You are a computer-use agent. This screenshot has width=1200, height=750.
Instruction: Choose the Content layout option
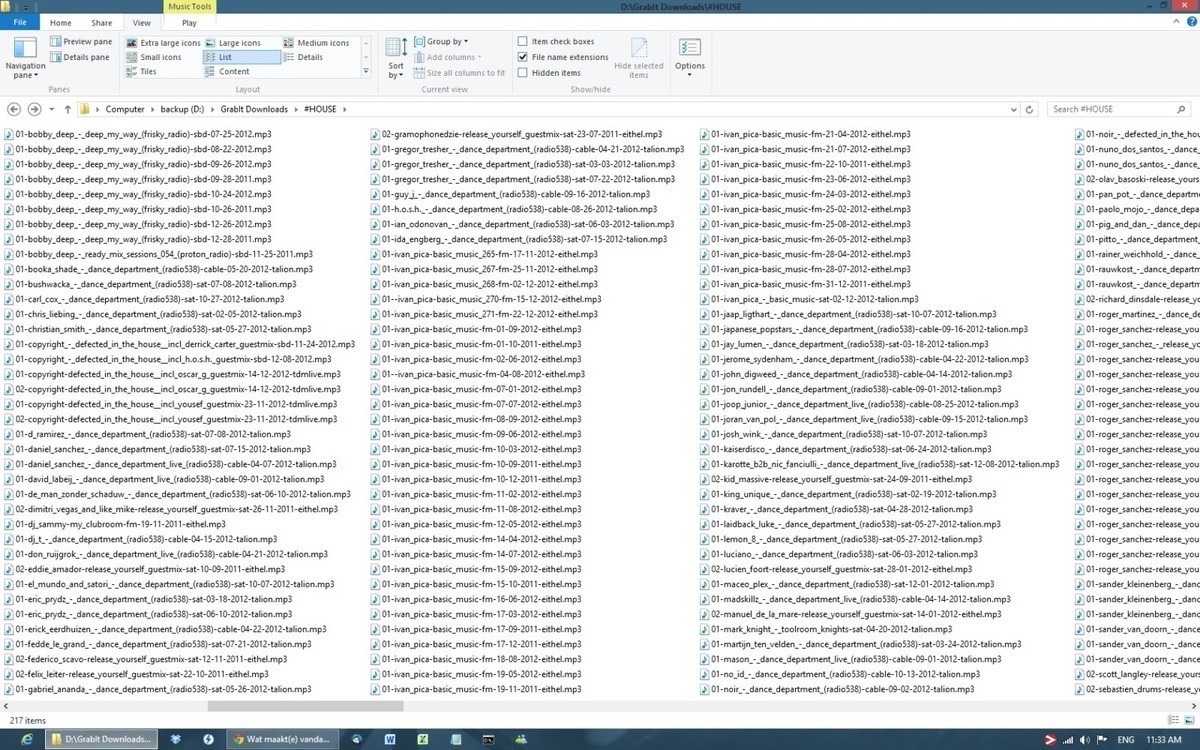click(x=234, y=72)
